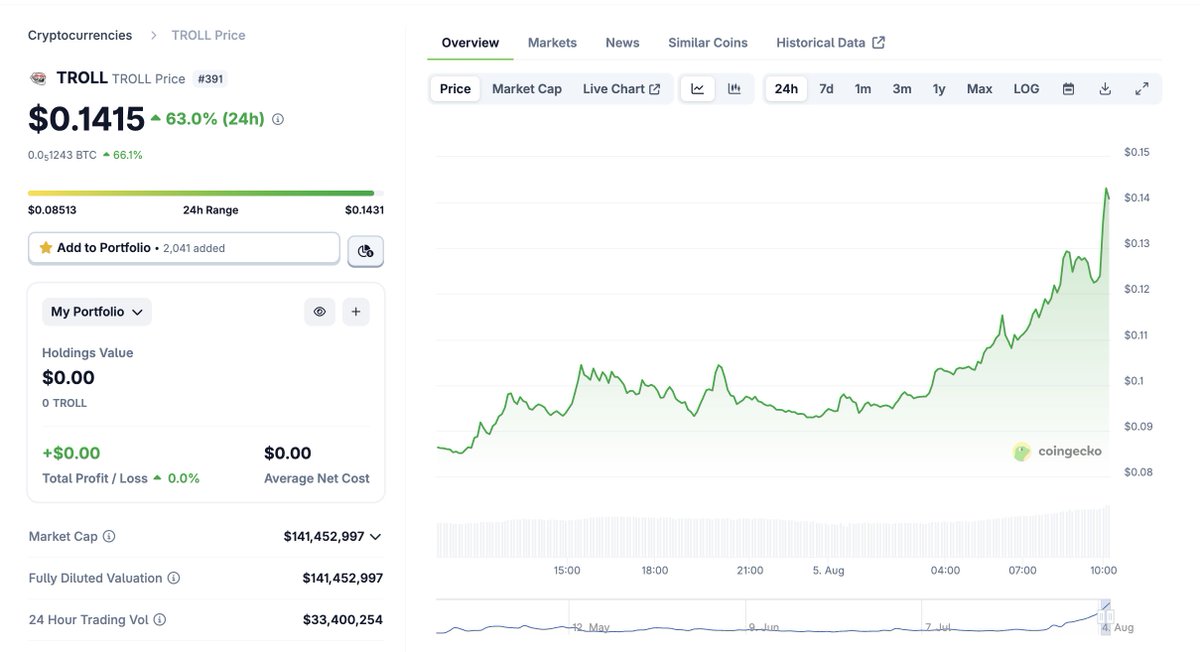1200x652 pixels.
Task: Select the 24h time range
Action: [786, 89]
